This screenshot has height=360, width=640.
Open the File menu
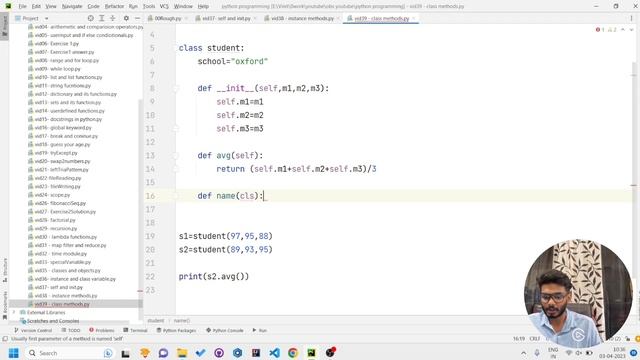coord(22,6)
